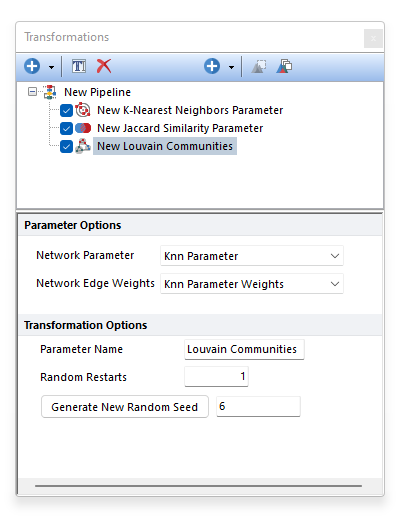Click the grayed-out histogram apply icon
Screen dimensions: 400x524
(x=259, y=66)
